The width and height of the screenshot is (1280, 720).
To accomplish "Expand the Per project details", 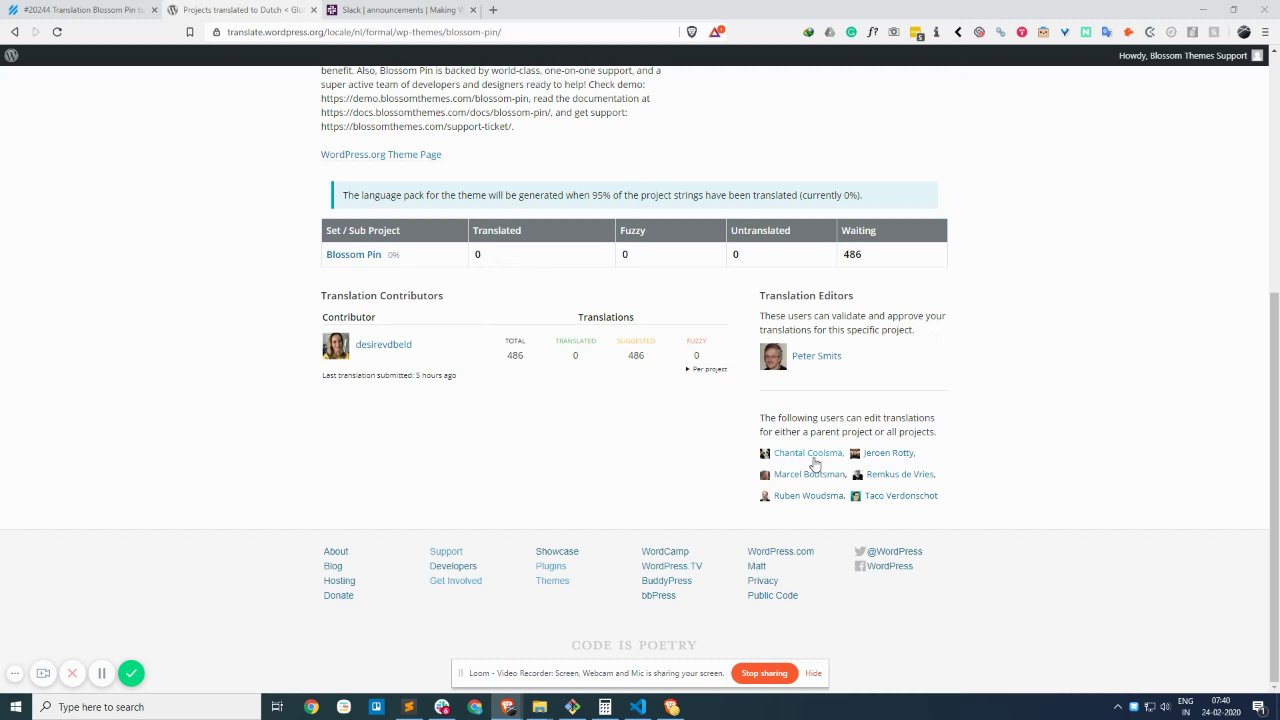I will [706, 369].
